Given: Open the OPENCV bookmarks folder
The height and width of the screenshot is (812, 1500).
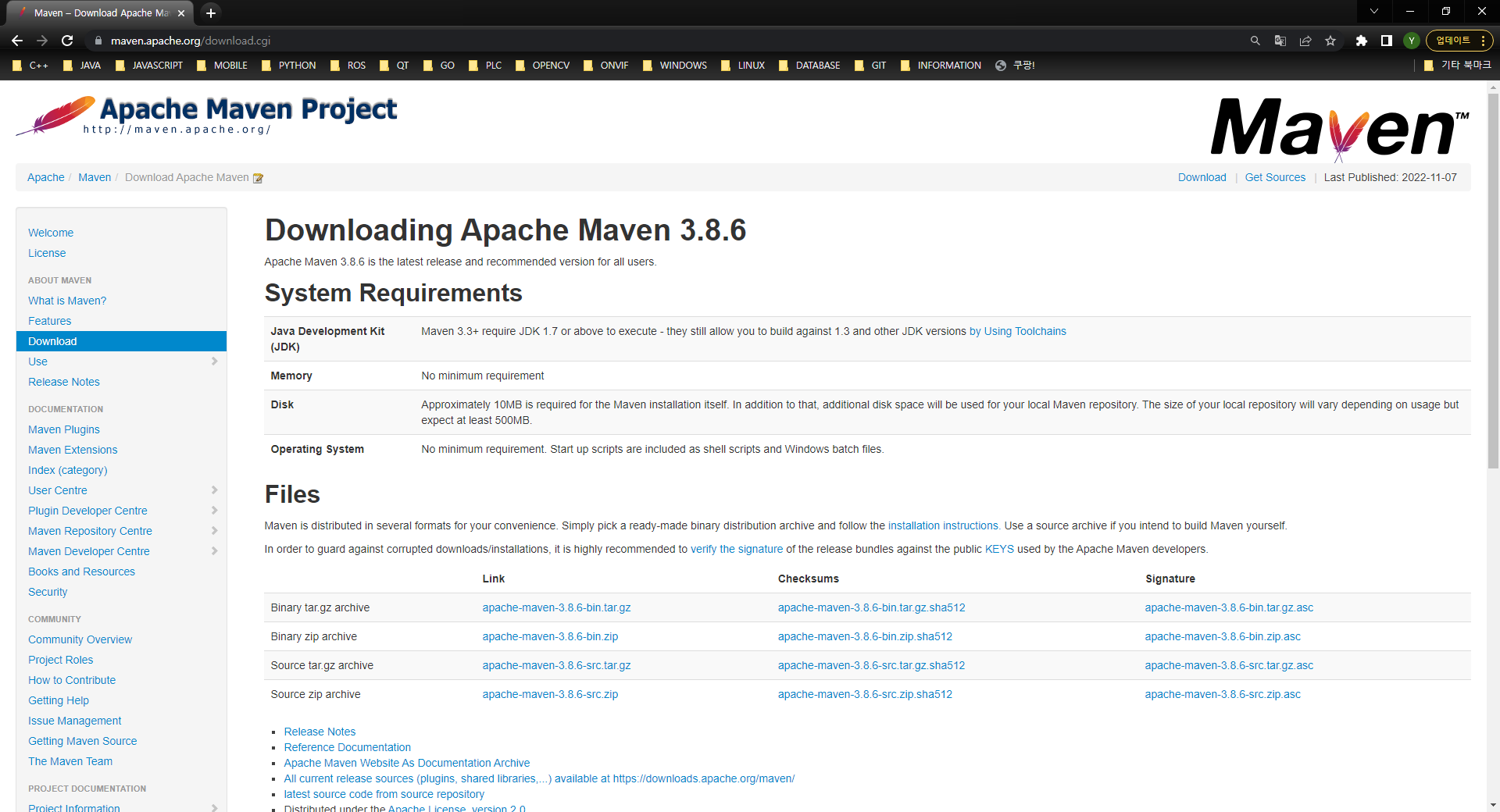Looking at the screenshot, I should (543, 66).
